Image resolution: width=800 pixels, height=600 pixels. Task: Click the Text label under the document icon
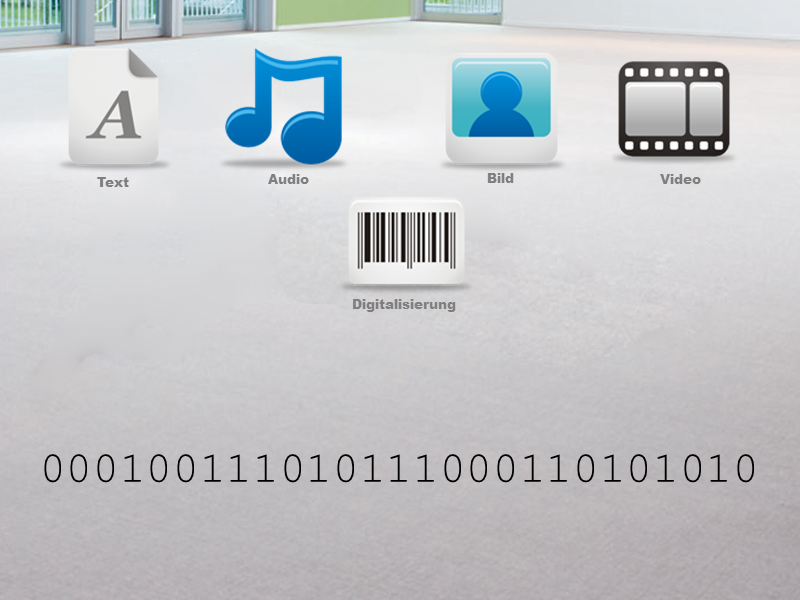pyautogui.click(x=113, y=182)
